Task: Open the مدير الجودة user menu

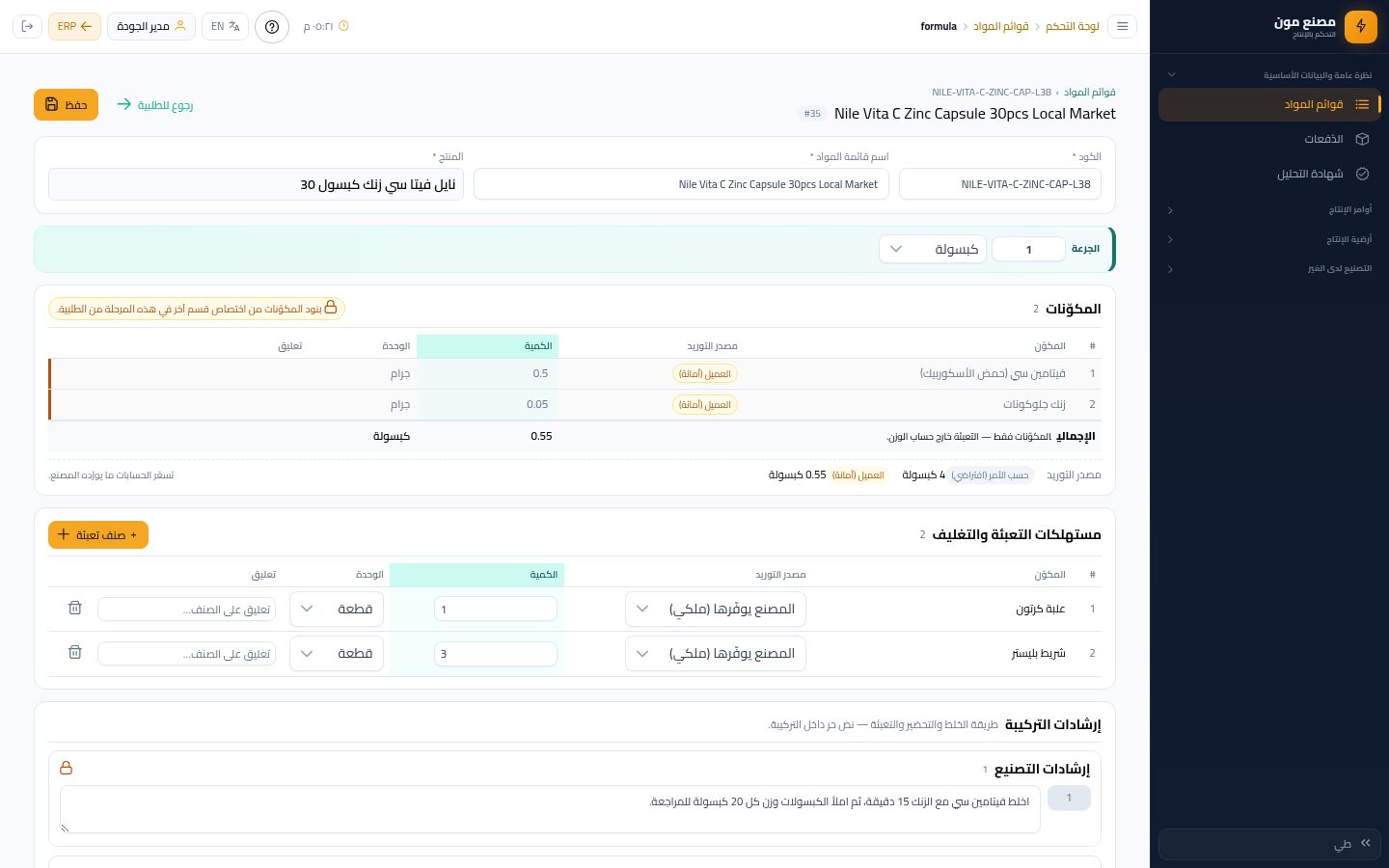Action: point(151,26)
